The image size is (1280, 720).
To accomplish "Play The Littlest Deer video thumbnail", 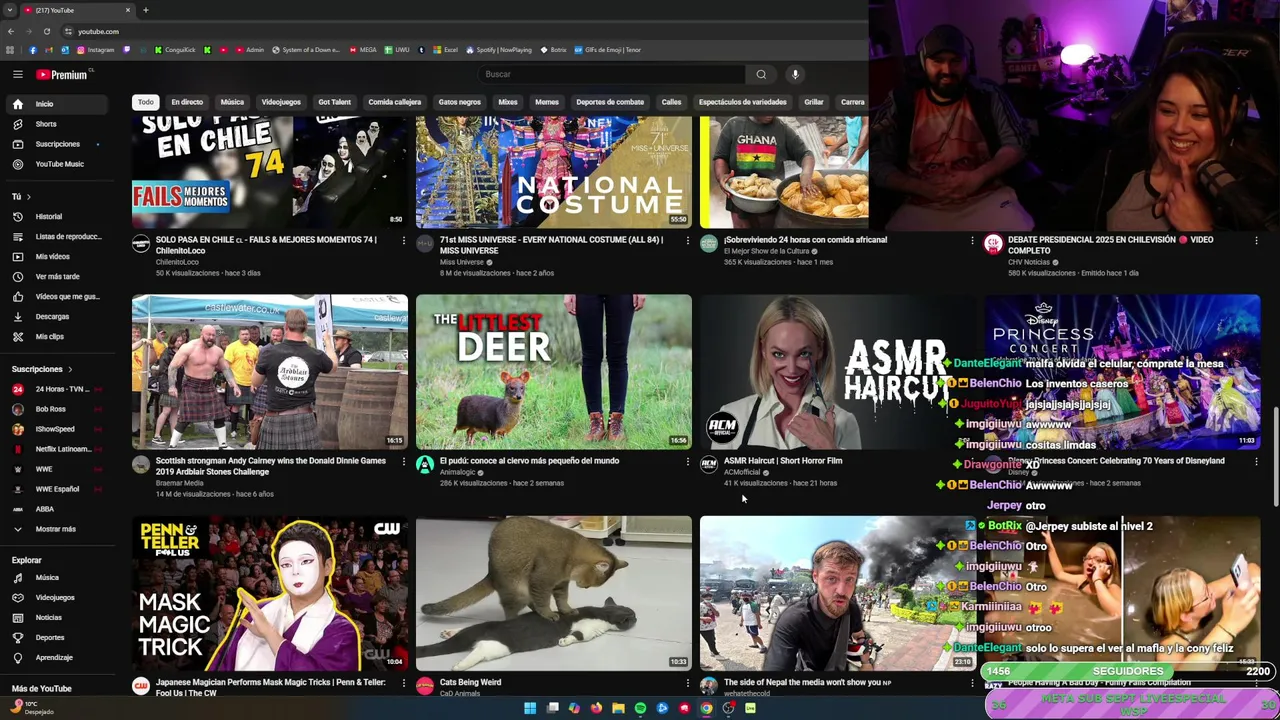I will tap(554, 372).
